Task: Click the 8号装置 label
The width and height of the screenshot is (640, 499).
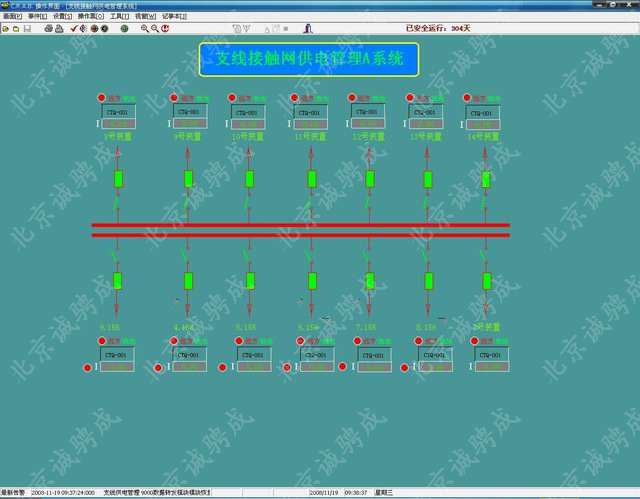Action: (118, 137)
